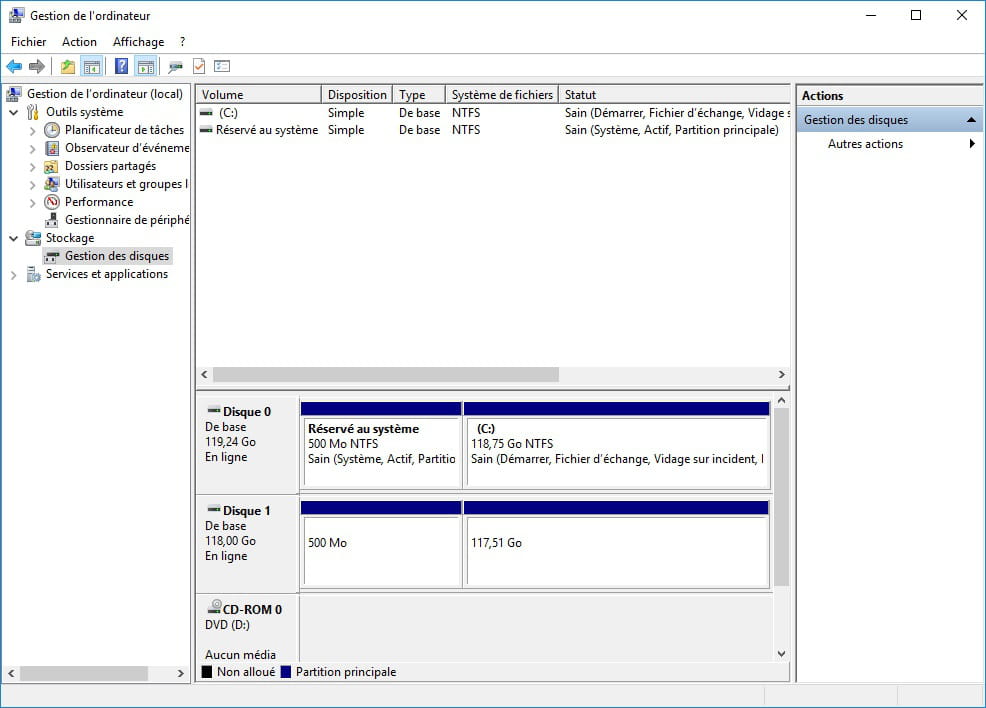Image resolution: width=986 pixels, height=708 pixels.
Task: Click the blue Partition principale legend swatch
Action: [x=285, y=672]
